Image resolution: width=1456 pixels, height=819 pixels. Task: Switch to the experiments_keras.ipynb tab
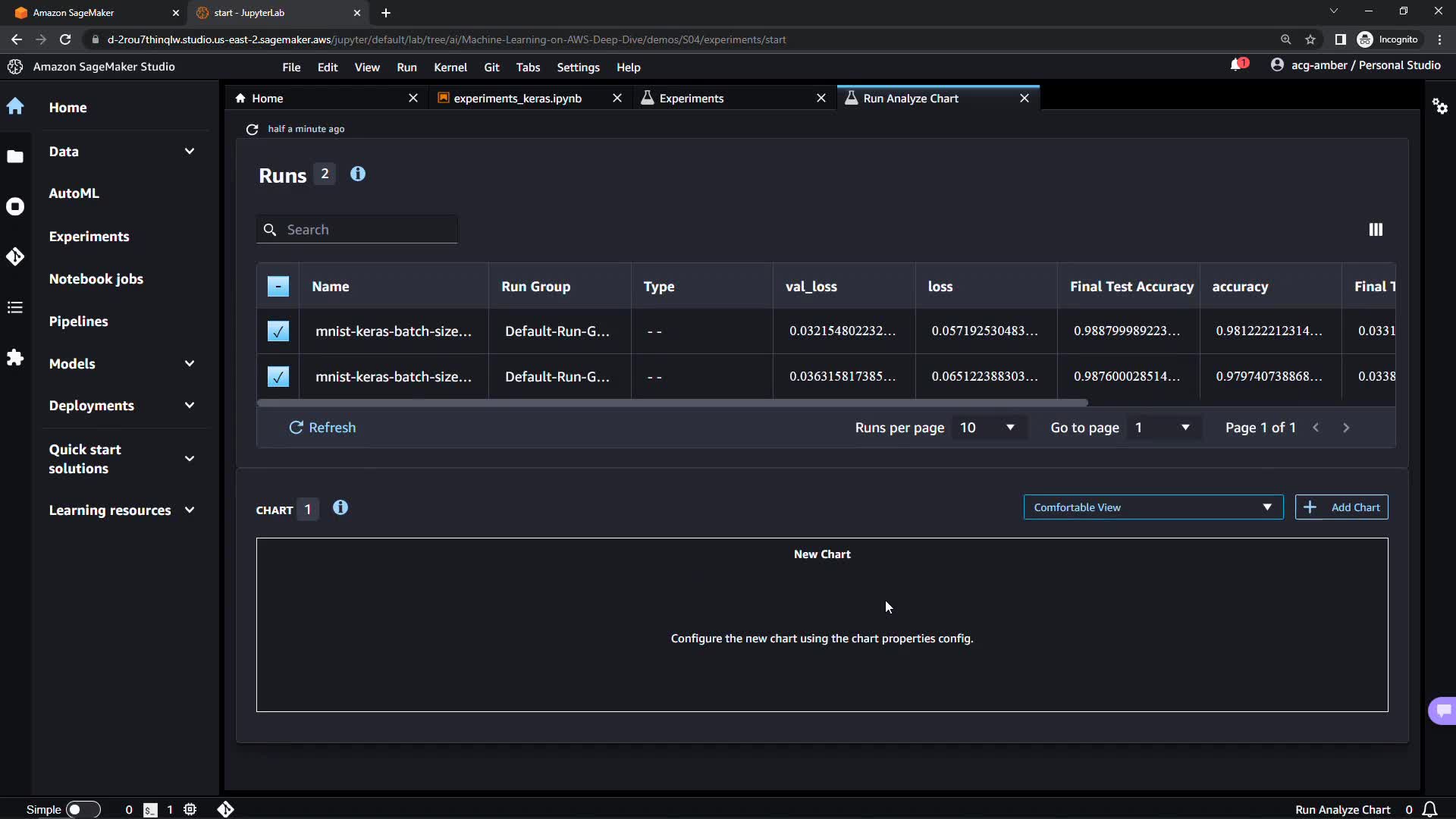[x=518, y=99]
